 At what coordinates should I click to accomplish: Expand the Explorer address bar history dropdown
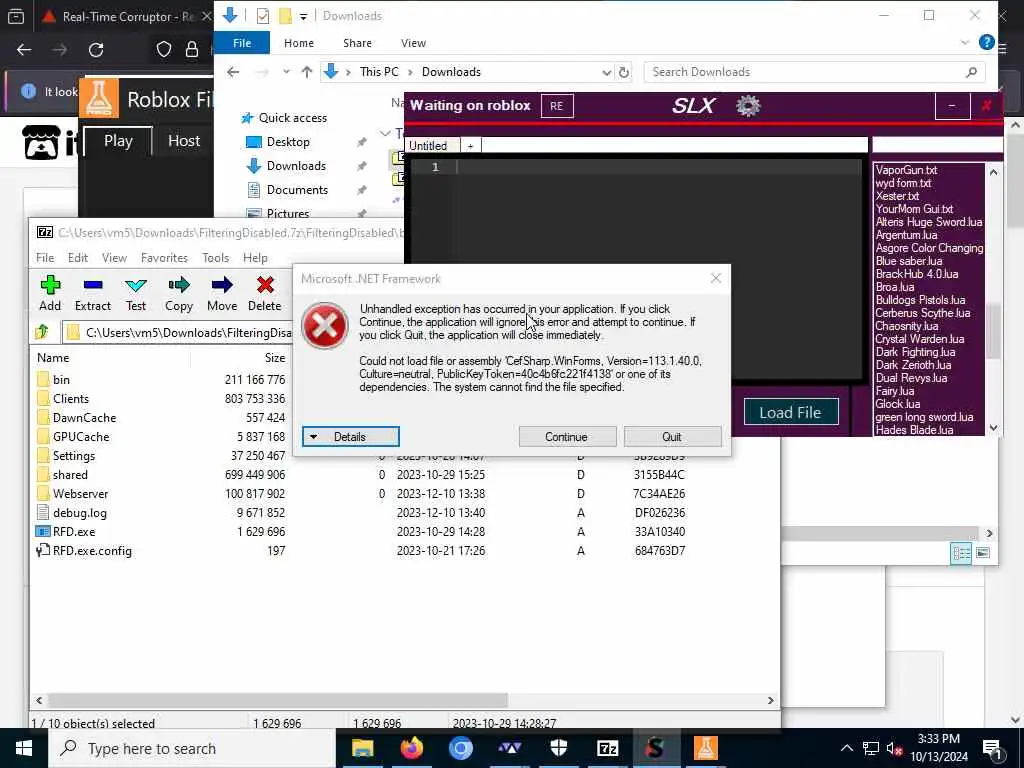(x=607, y=72)
